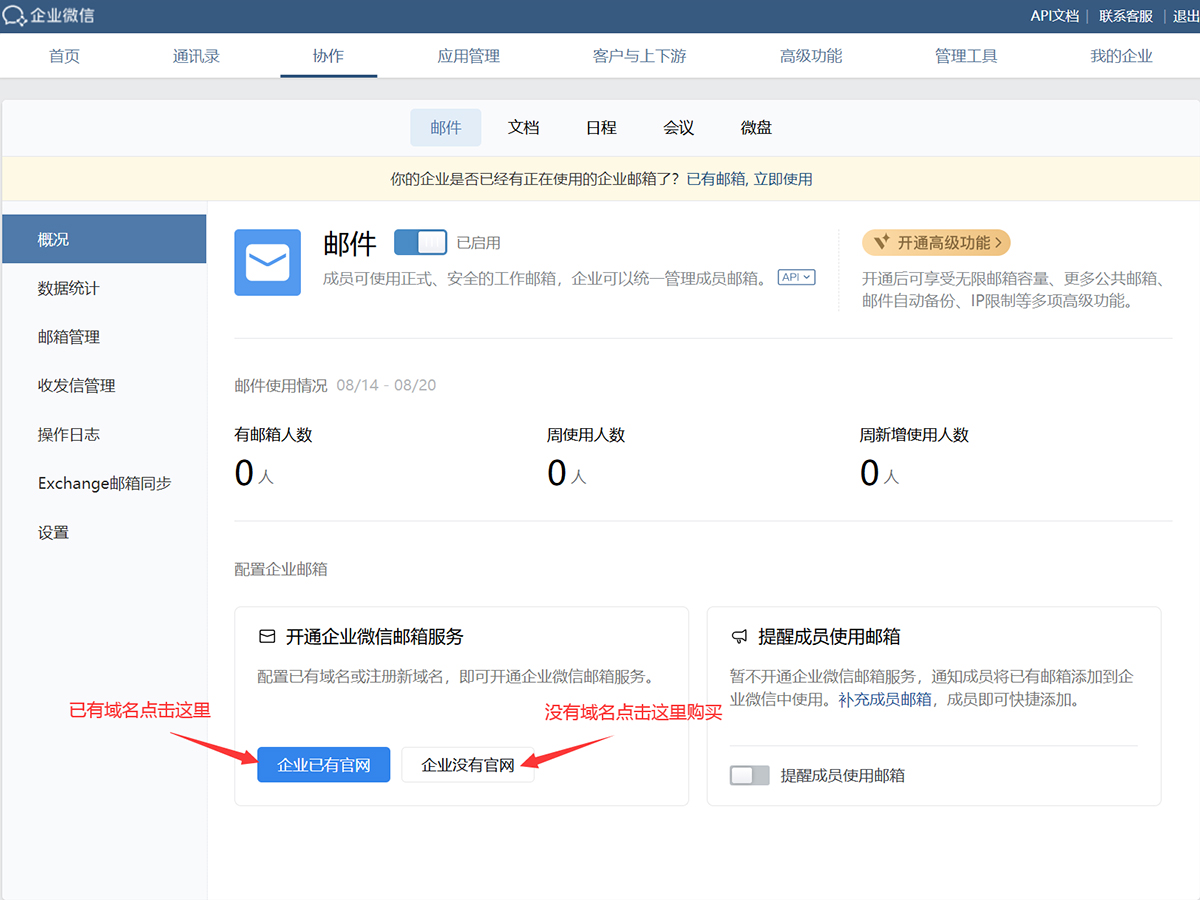Go to 我的企业 tab

1121,56
